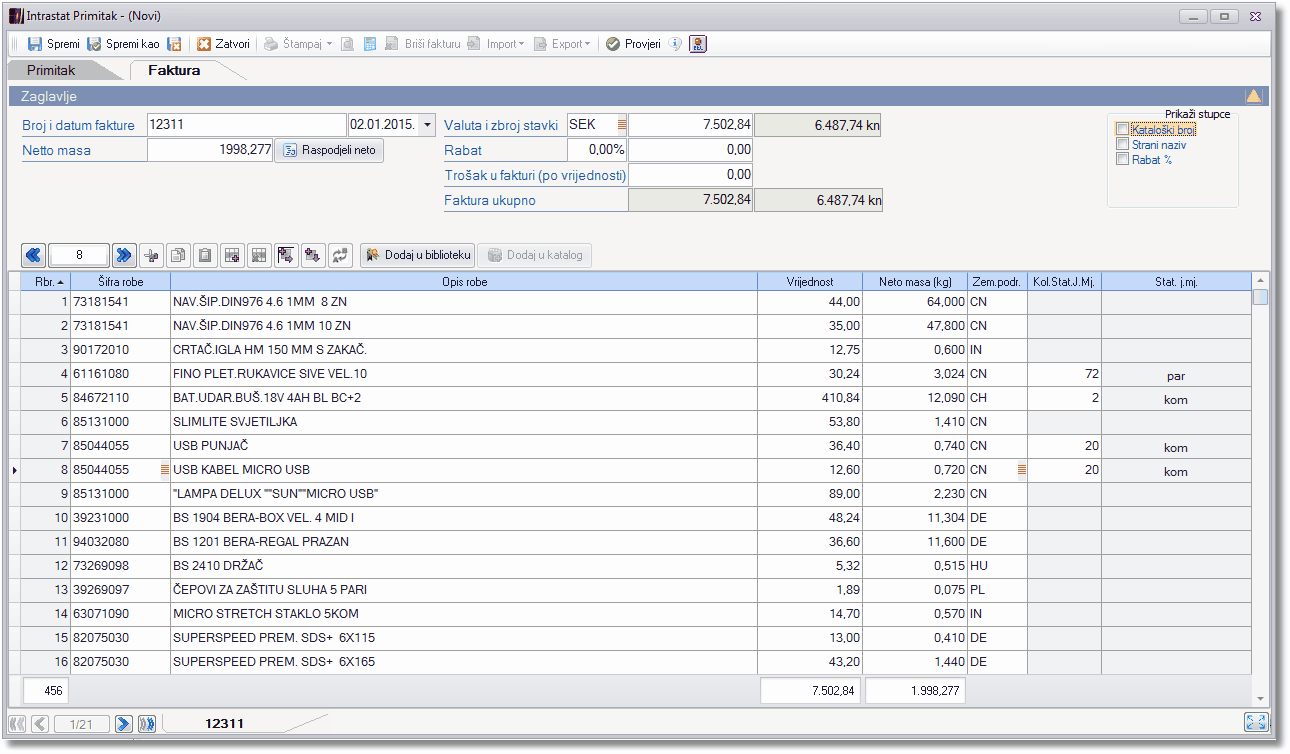Go to the next invoice page
Screen dimensions: 1290x754
[124, 723]
